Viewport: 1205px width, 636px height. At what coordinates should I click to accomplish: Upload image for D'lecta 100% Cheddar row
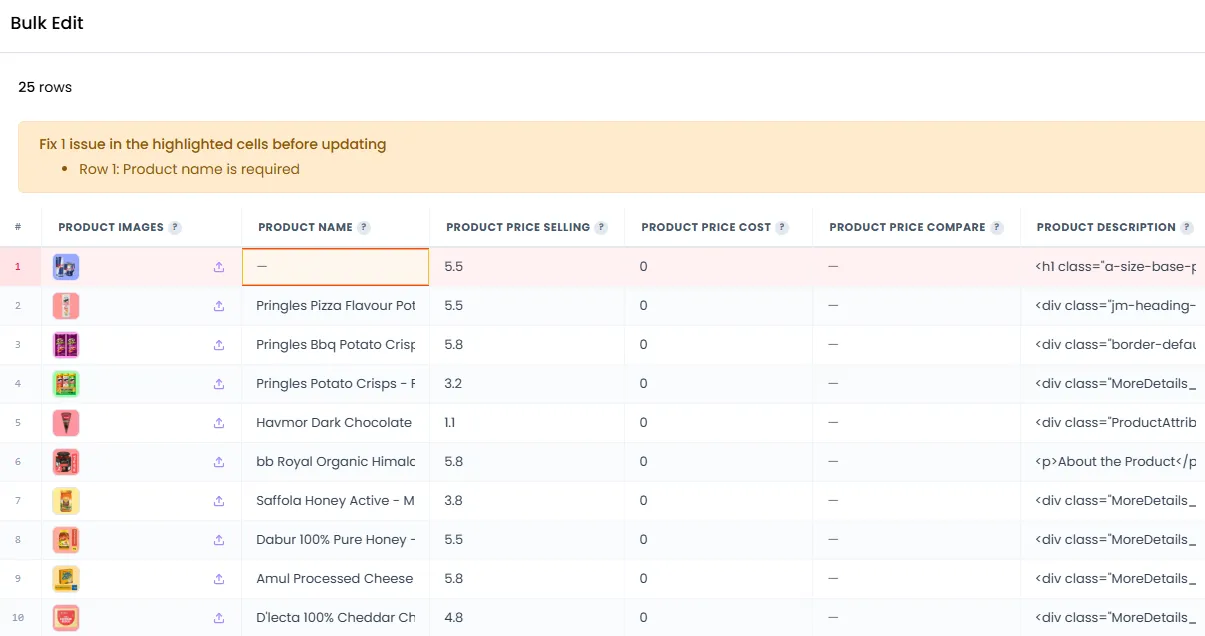(x=219, y=618)
